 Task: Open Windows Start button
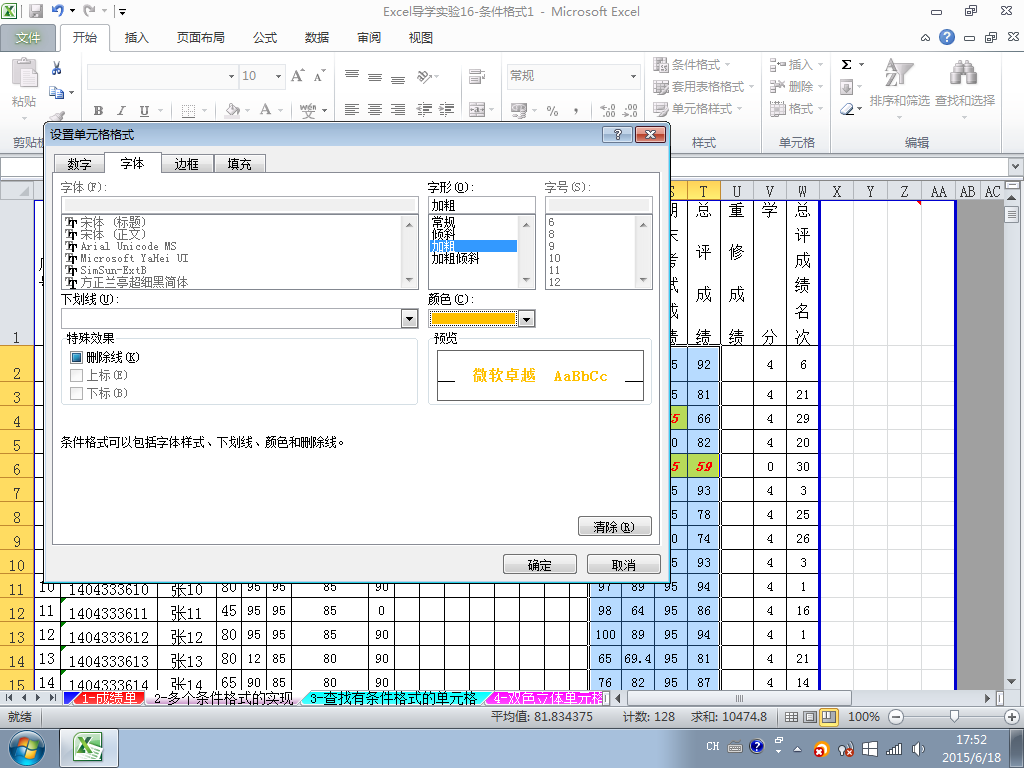26,748
